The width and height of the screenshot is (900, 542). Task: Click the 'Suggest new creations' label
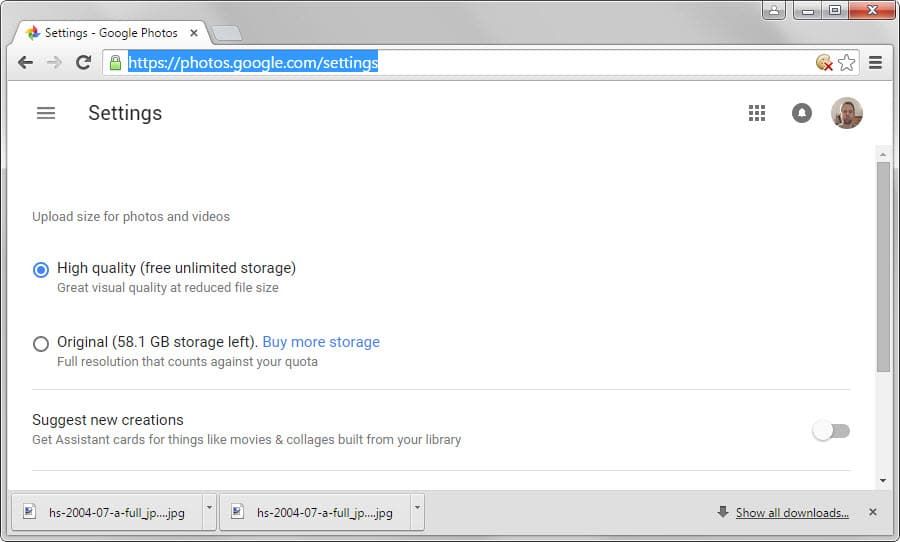(108, 420)
